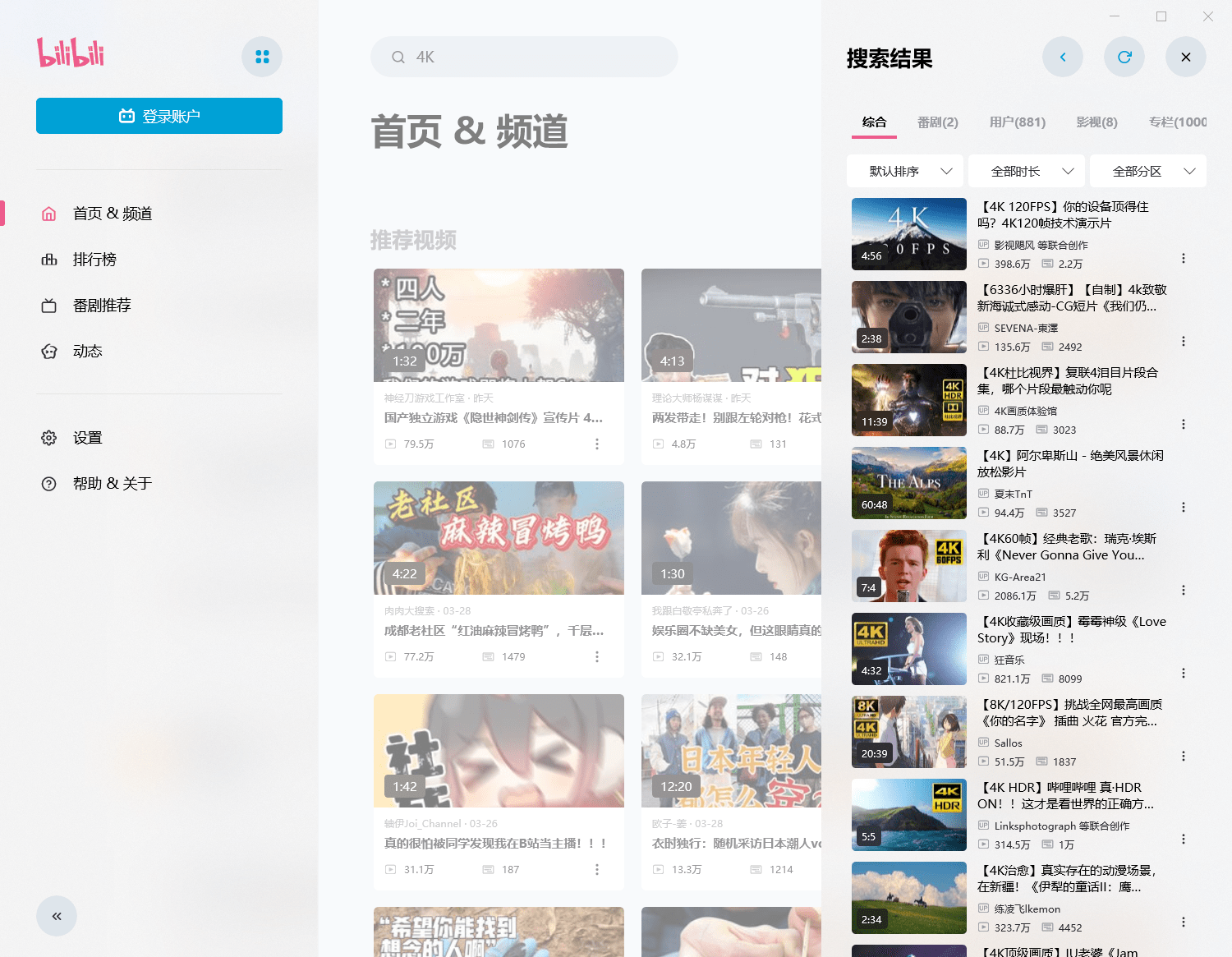Open the Love Story 现场 video title
The width and height of the screenshot is (1232, 957).
coord(1072,630)
